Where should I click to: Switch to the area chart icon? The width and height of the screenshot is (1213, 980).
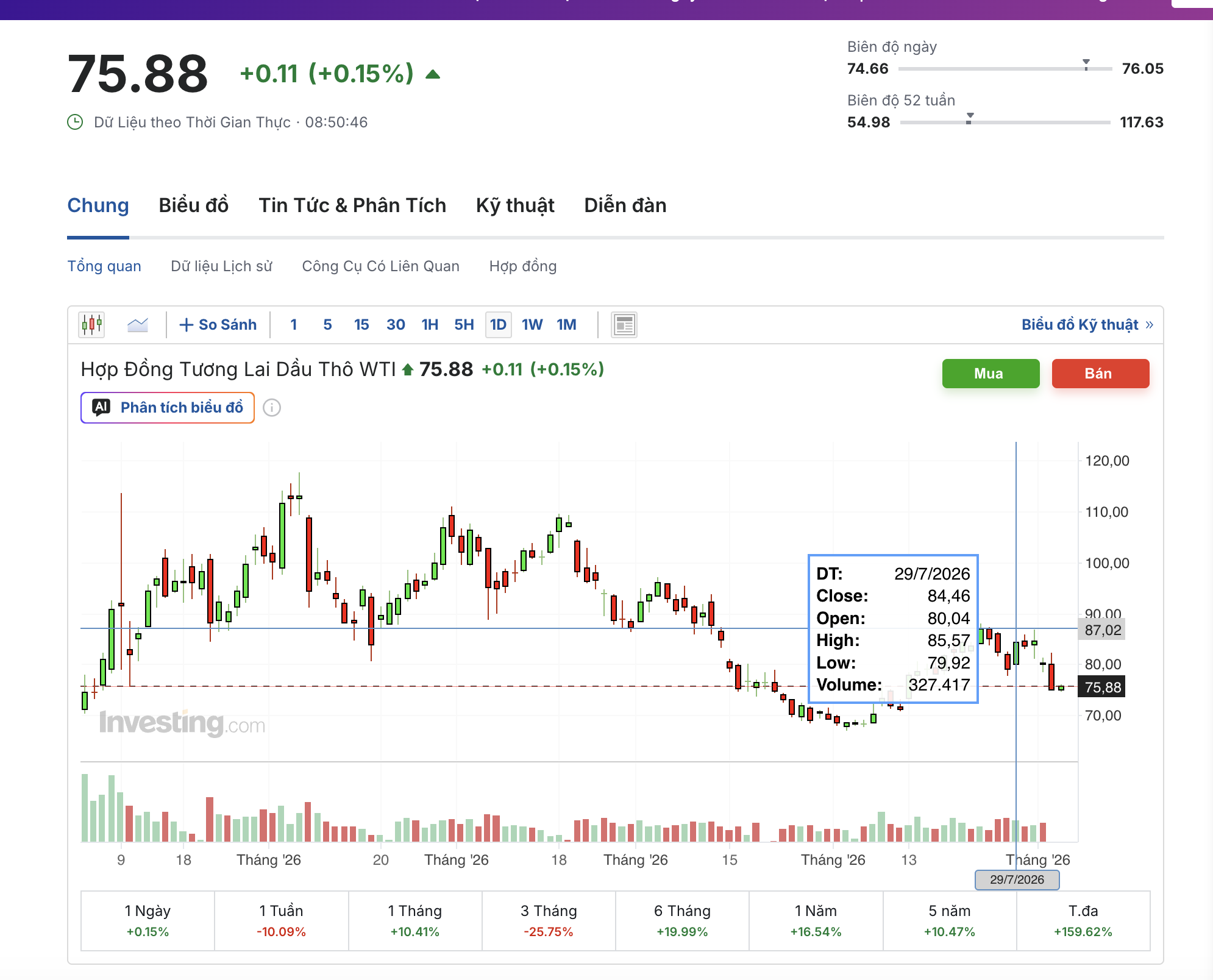pyautogui.click(x=138, y=325)
